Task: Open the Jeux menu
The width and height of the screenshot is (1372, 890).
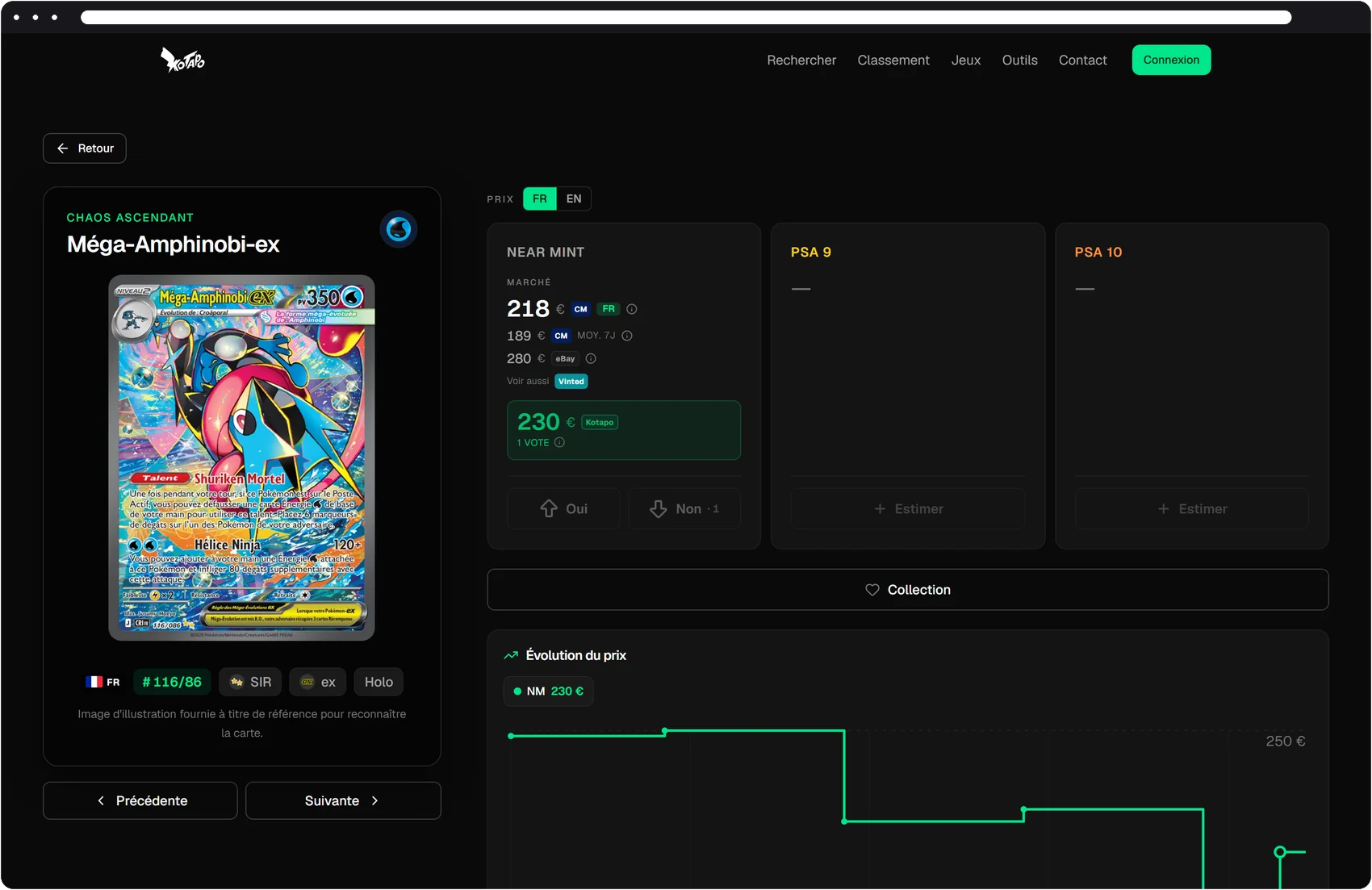Action: pyautogui.click(x=966, y=60)
